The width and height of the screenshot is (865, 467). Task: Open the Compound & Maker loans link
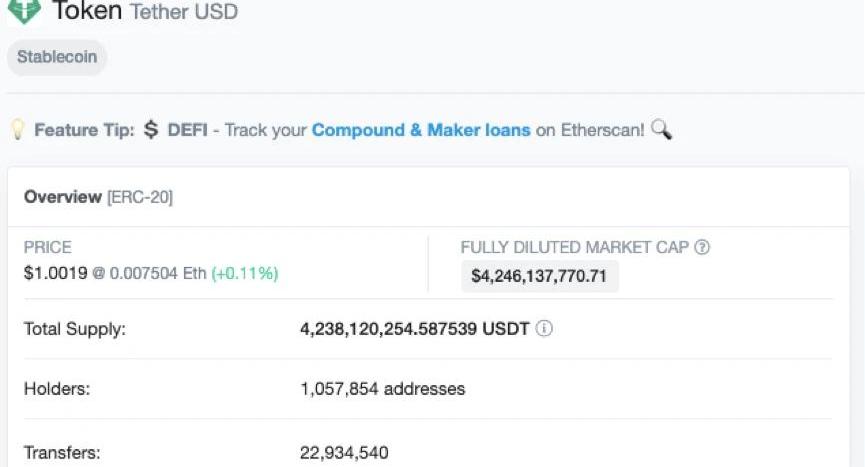click(421, 130)
